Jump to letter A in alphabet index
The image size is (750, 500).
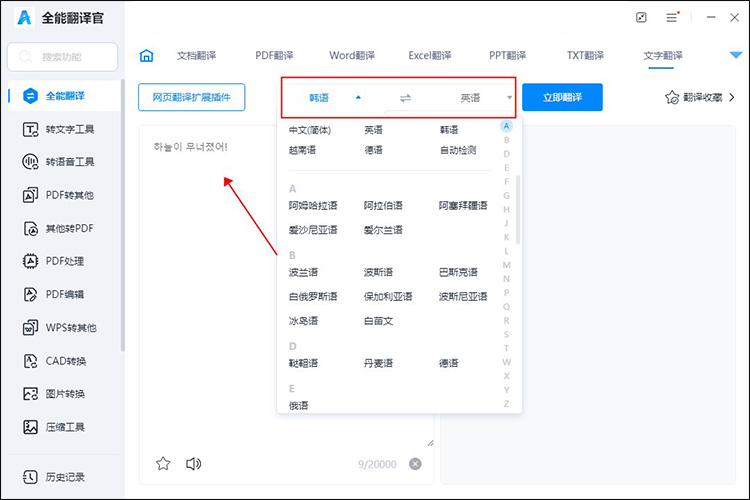(x=506, y=126)
